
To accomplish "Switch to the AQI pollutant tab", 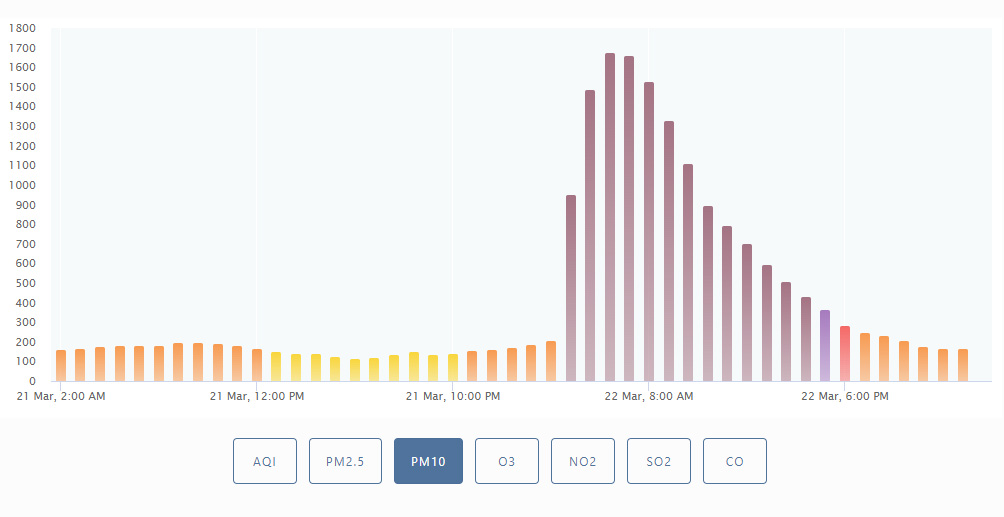I will (x=264, y=461).
